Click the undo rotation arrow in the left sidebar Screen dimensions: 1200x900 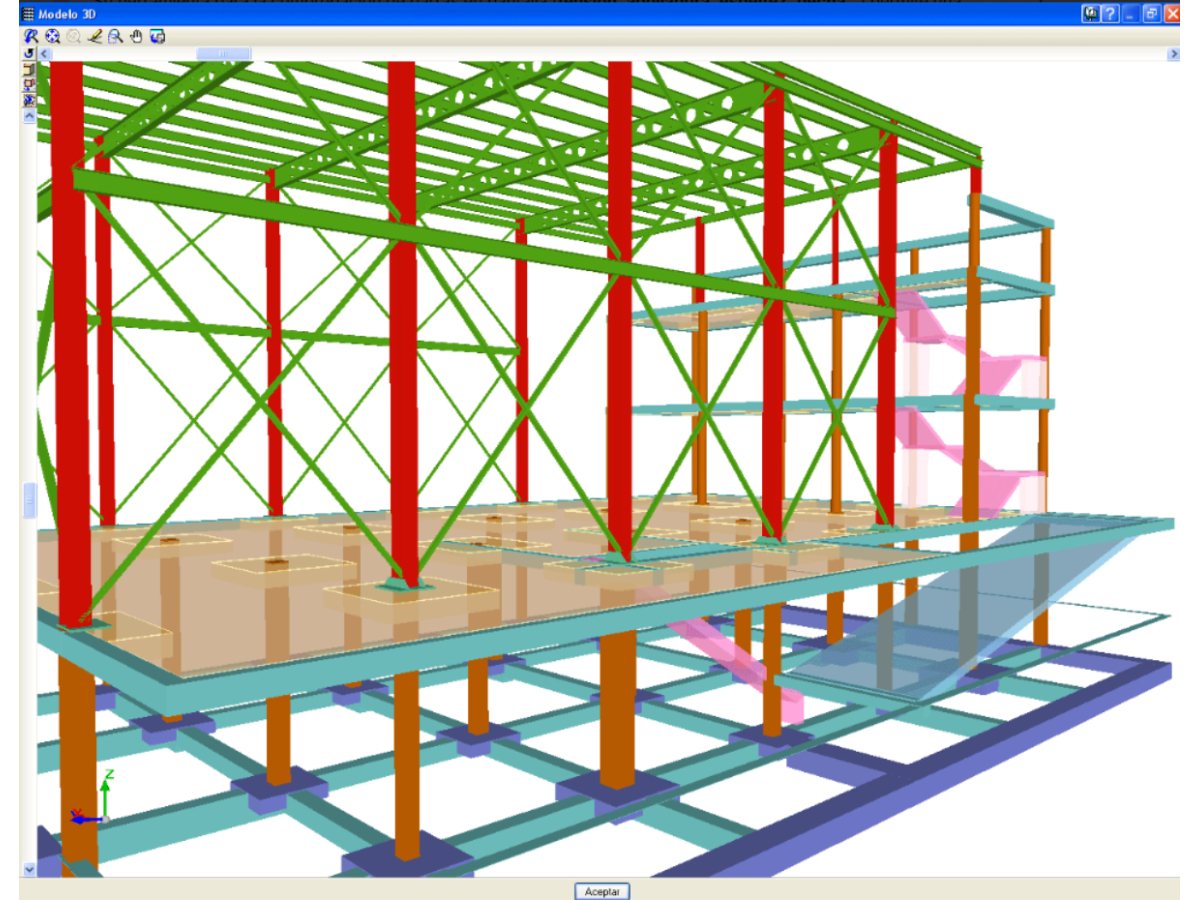click(28, 52)
